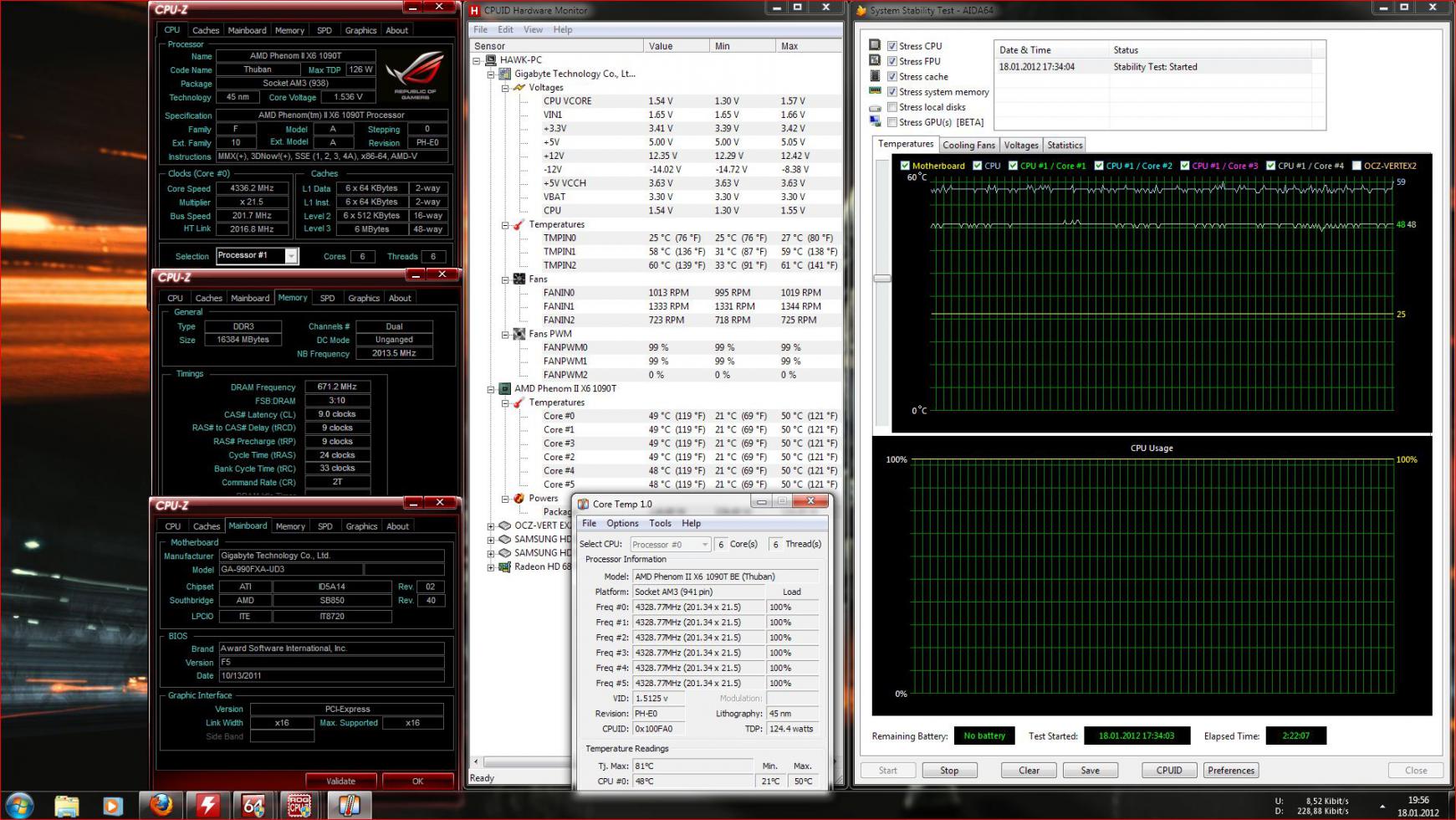Collapse the Fans tree node
The width and height of the screenshot is (1456, 820).
click(x=505, y=279)
